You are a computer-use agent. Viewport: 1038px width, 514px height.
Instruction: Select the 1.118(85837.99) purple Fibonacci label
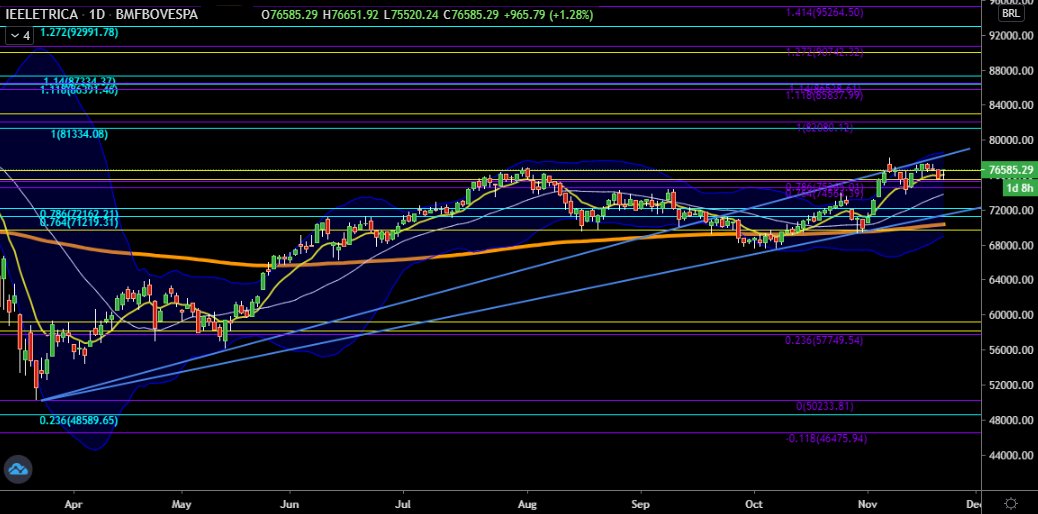coord(824,96)
